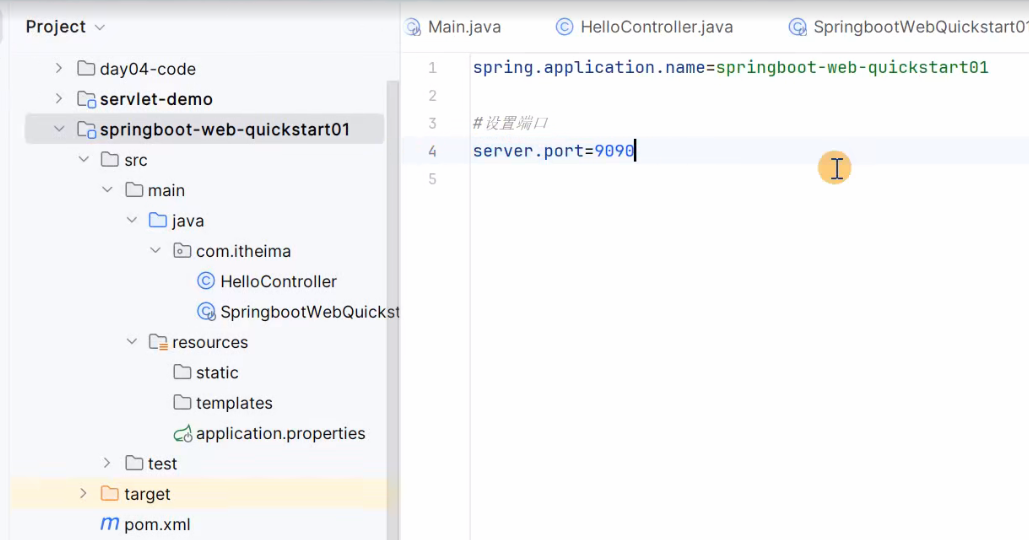Collapse the resources folder
Screen dimensions: 1029x540
pyautogui.click(x=132, y=342)
